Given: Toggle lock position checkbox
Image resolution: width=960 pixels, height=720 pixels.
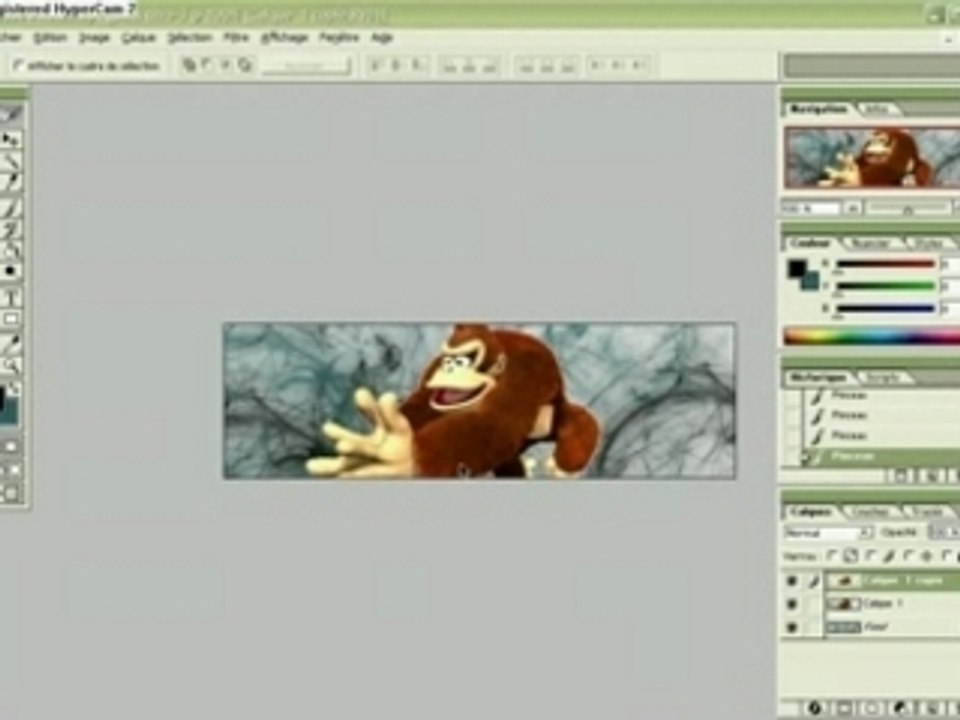Looking at the screenshot, I should (908, 556).
